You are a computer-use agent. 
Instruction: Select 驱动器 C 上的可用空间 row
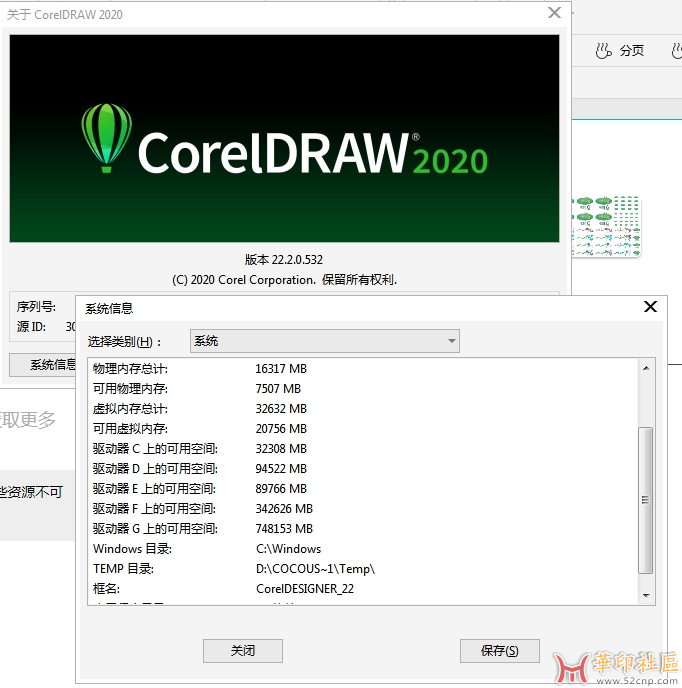click(x=363, y=449)
